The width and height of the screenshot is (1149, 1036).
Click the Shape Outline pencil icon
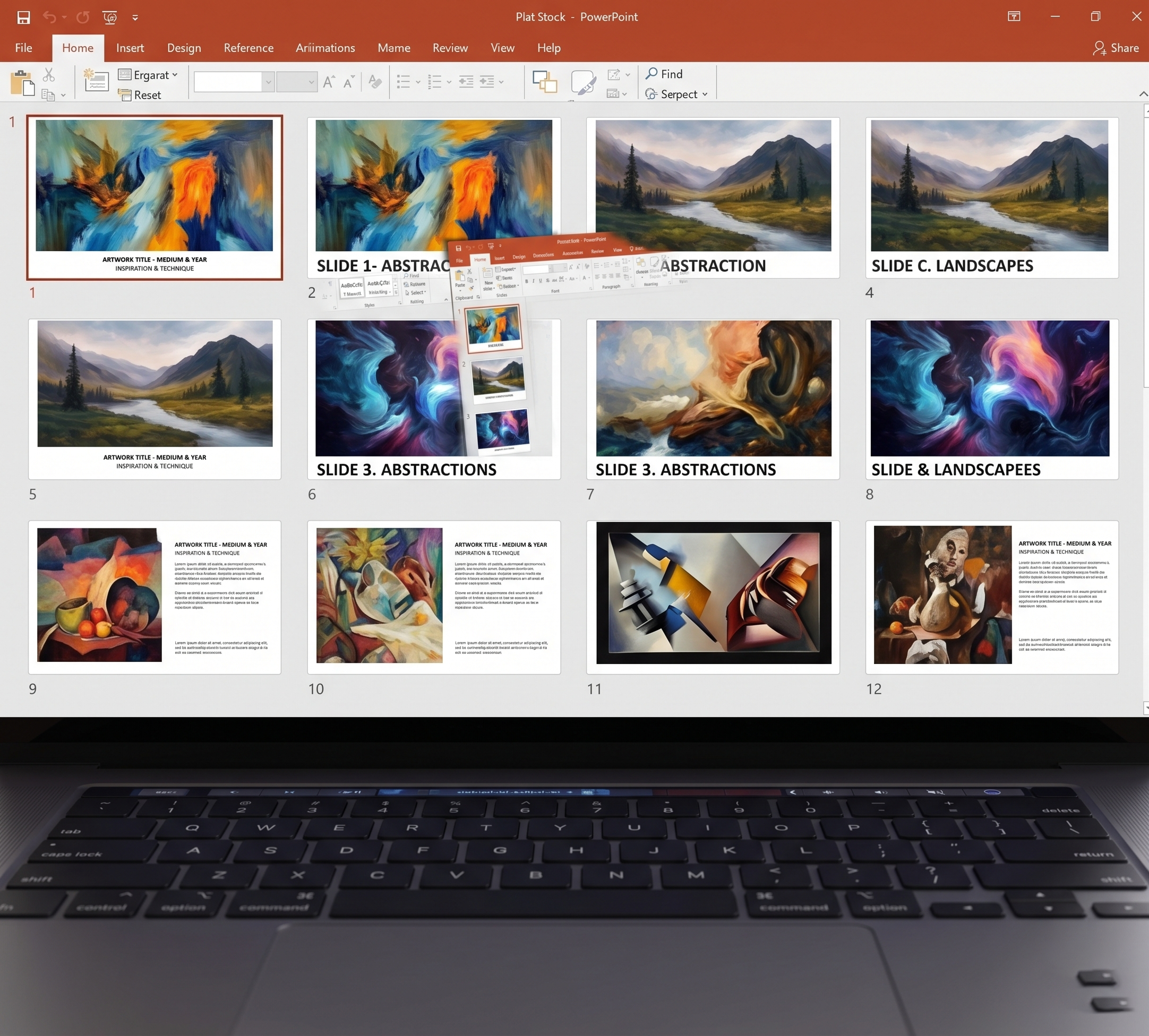[x=614, y=75]
